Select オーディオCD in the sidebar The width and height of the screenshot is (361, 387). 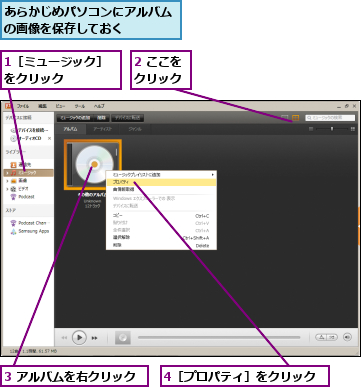click(29, 138)
